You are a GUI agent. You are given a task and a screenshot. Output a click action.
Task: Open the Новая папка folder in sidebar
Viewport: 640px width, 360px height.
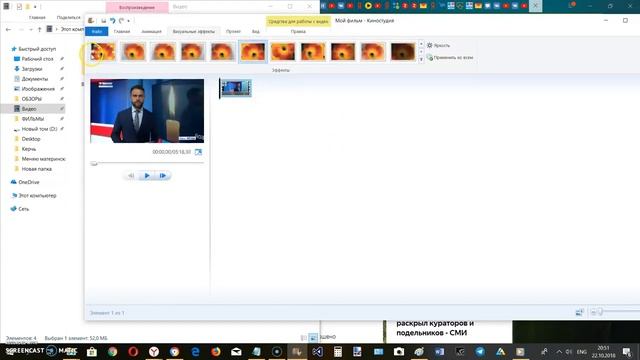click(x=36, y=169)
